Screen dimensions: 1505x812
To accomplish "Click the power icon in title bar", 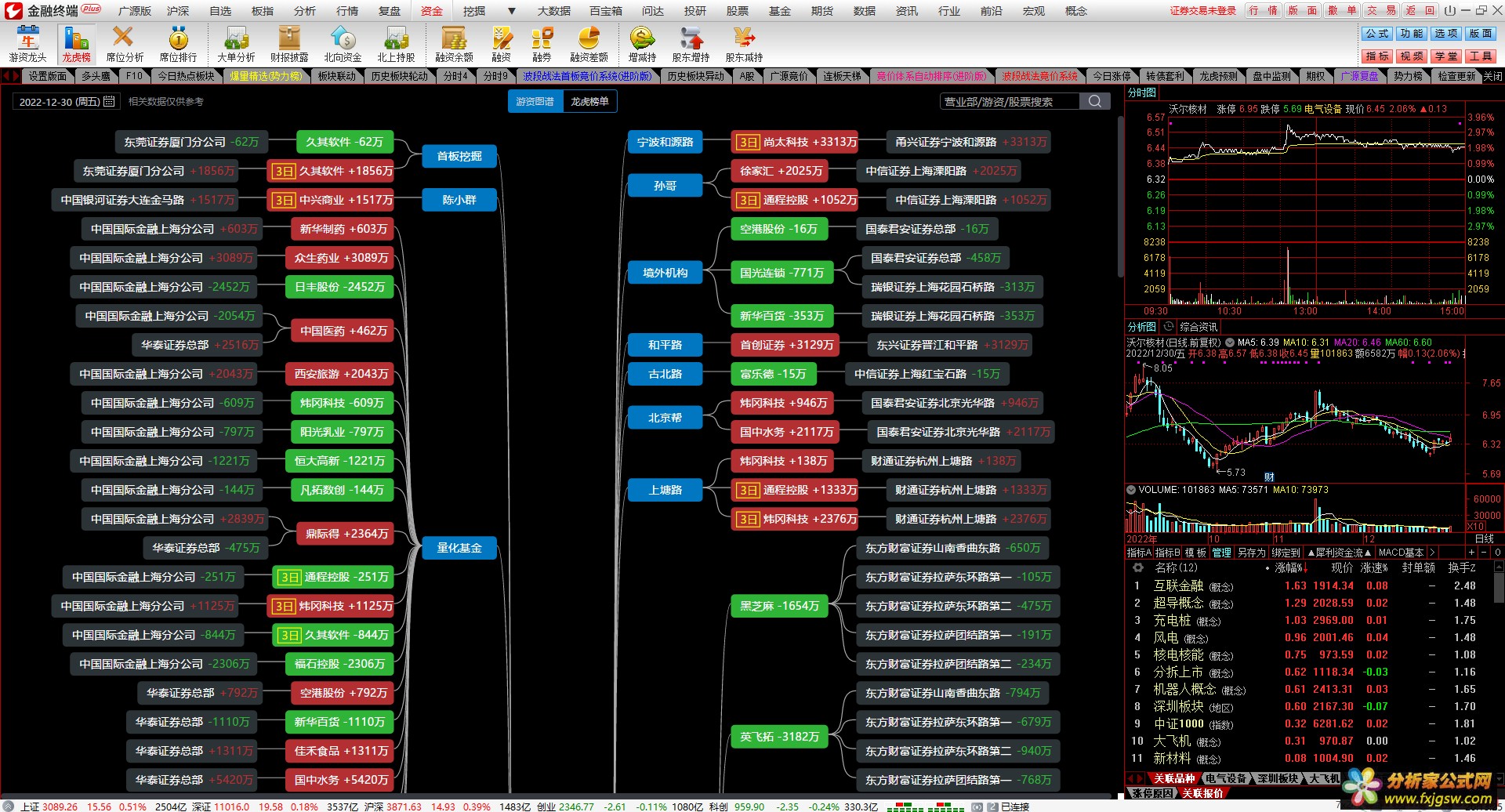I will [x=1449, y=10].
